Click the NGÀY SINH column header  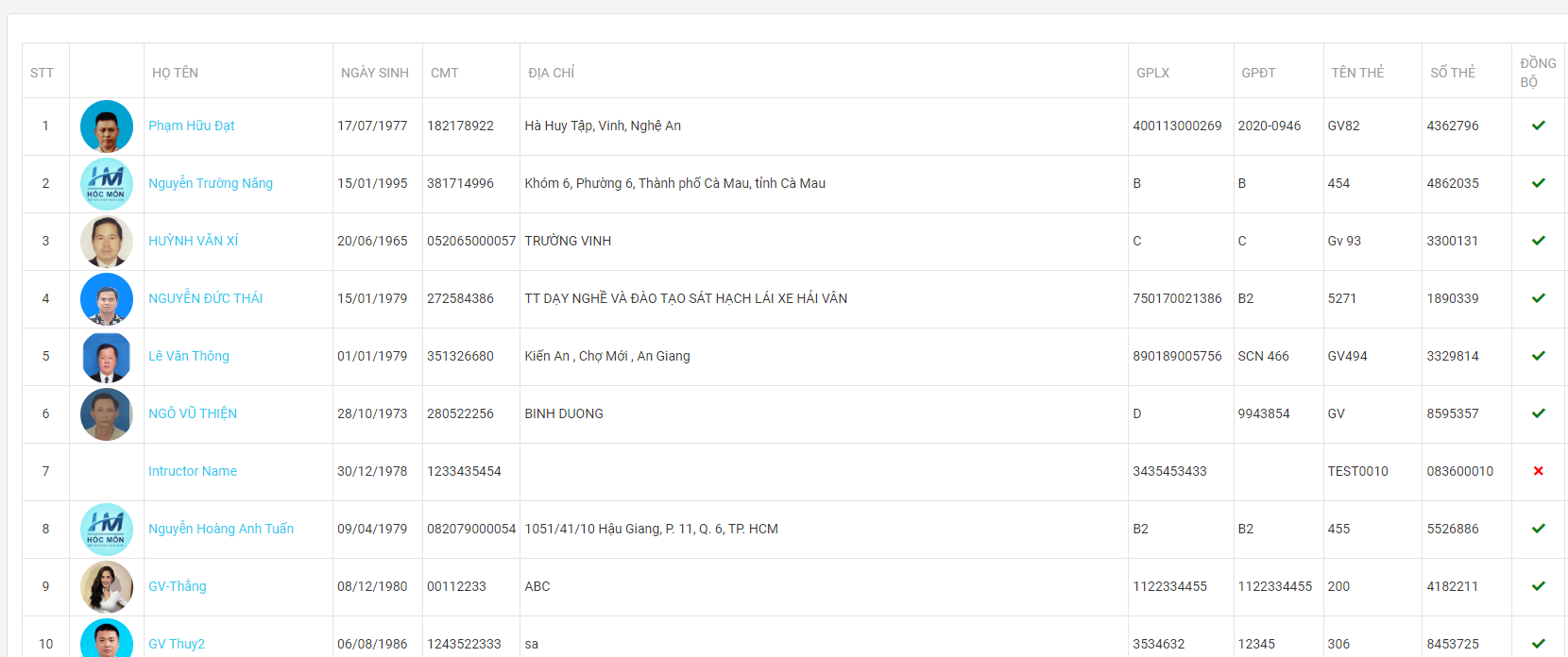375,73
